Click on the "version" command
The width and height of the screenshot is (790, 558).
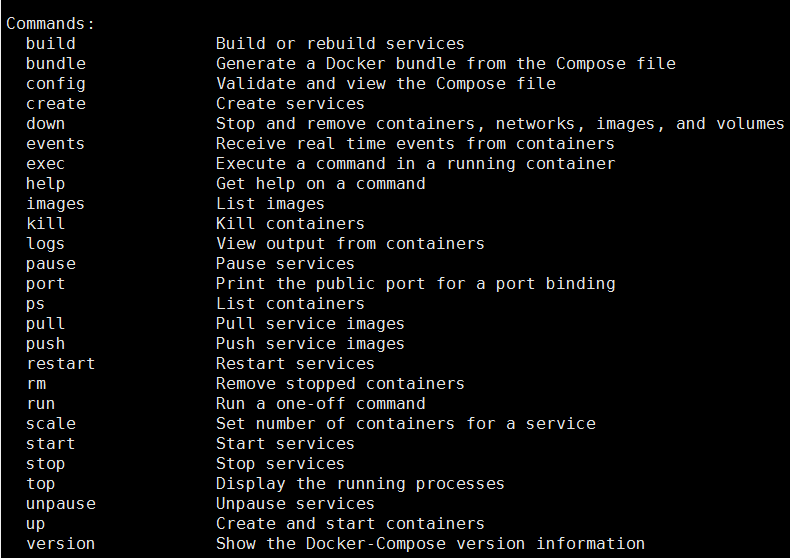(60, 544)
